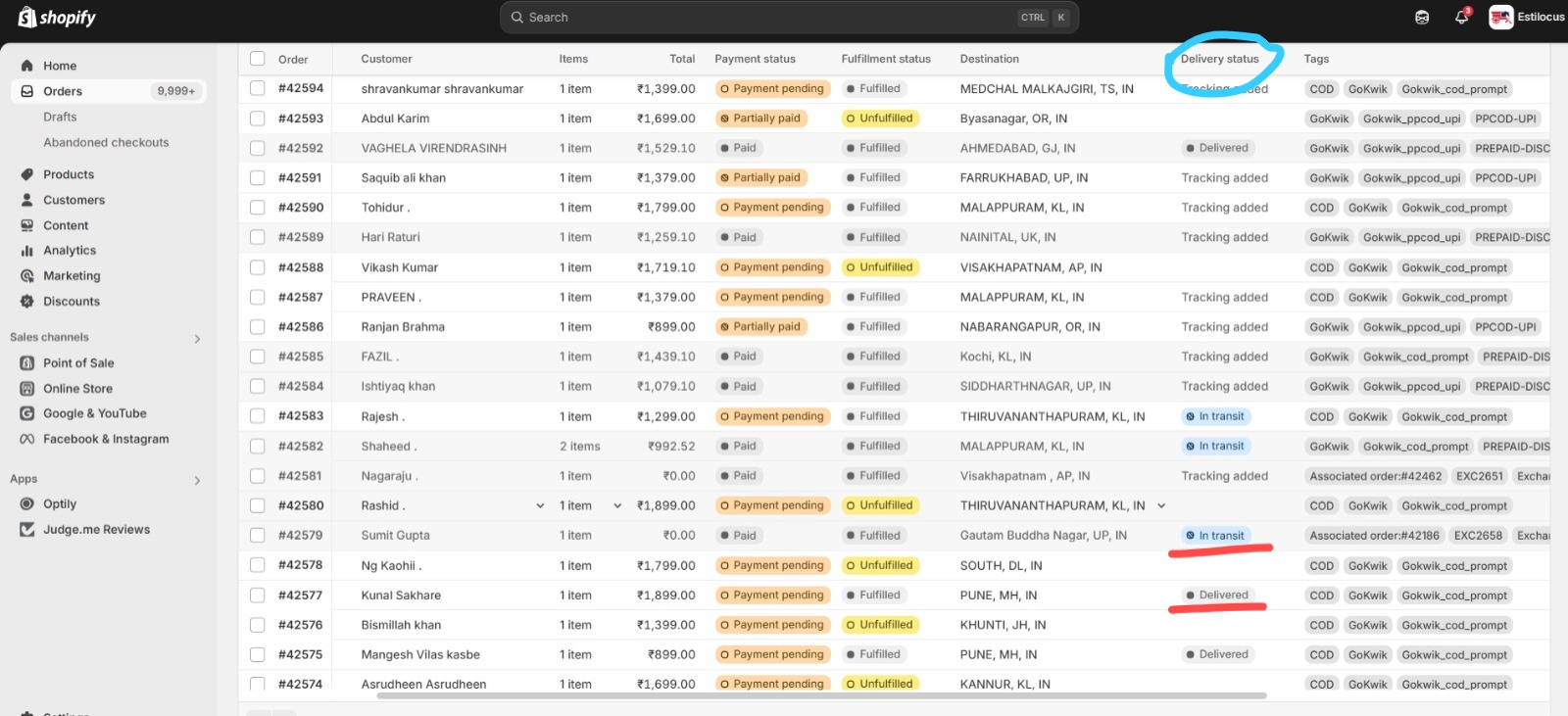1568x716 pixels.
Task: Expand destination dropdown for order #42580
Action: (1161, 505)
